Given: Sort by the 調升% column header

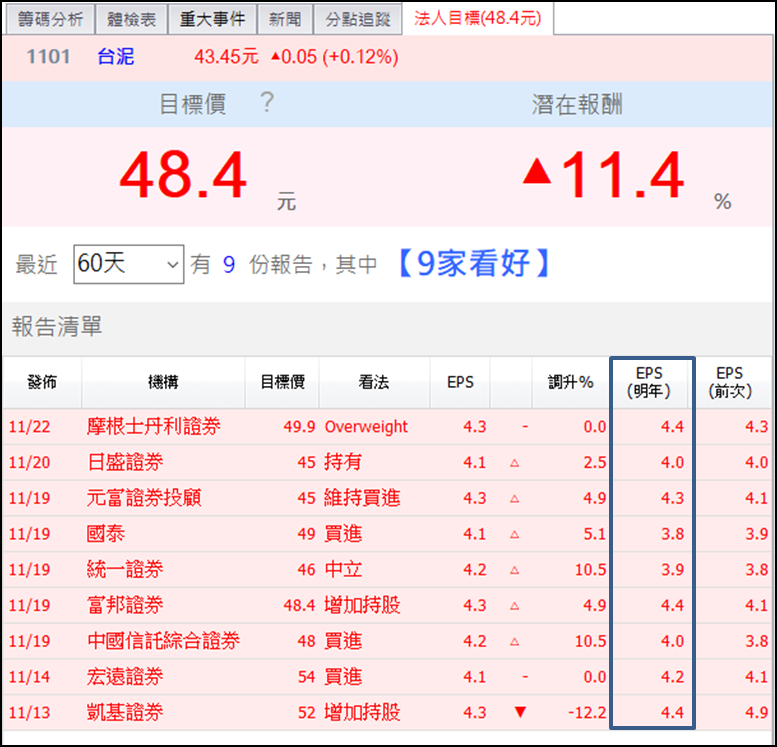Looking at the screenshot, I should point(570,382).
